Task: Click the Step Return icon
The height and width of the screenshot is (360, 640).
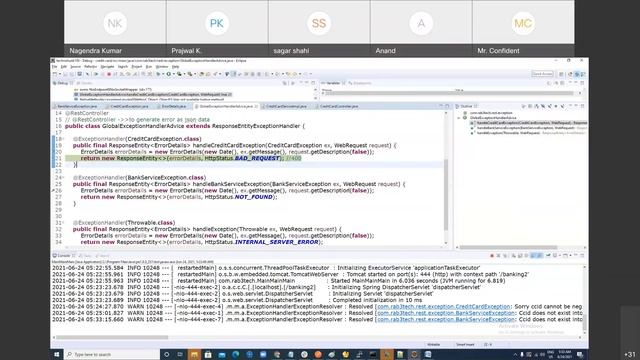Action: 134,74
